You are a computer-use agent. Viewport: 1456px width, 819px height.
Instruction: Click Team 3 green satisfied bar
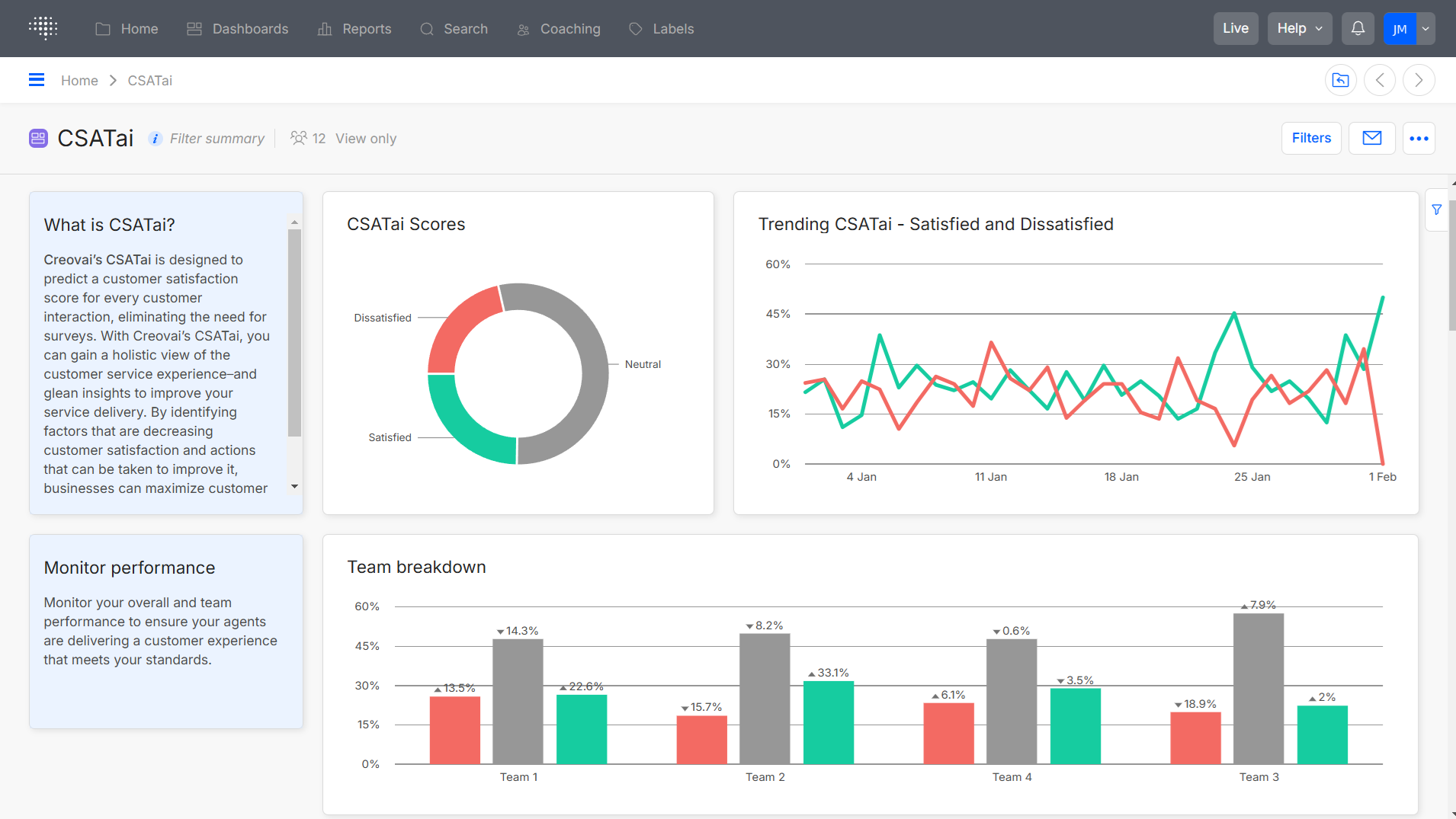(x=1323, y=735)
